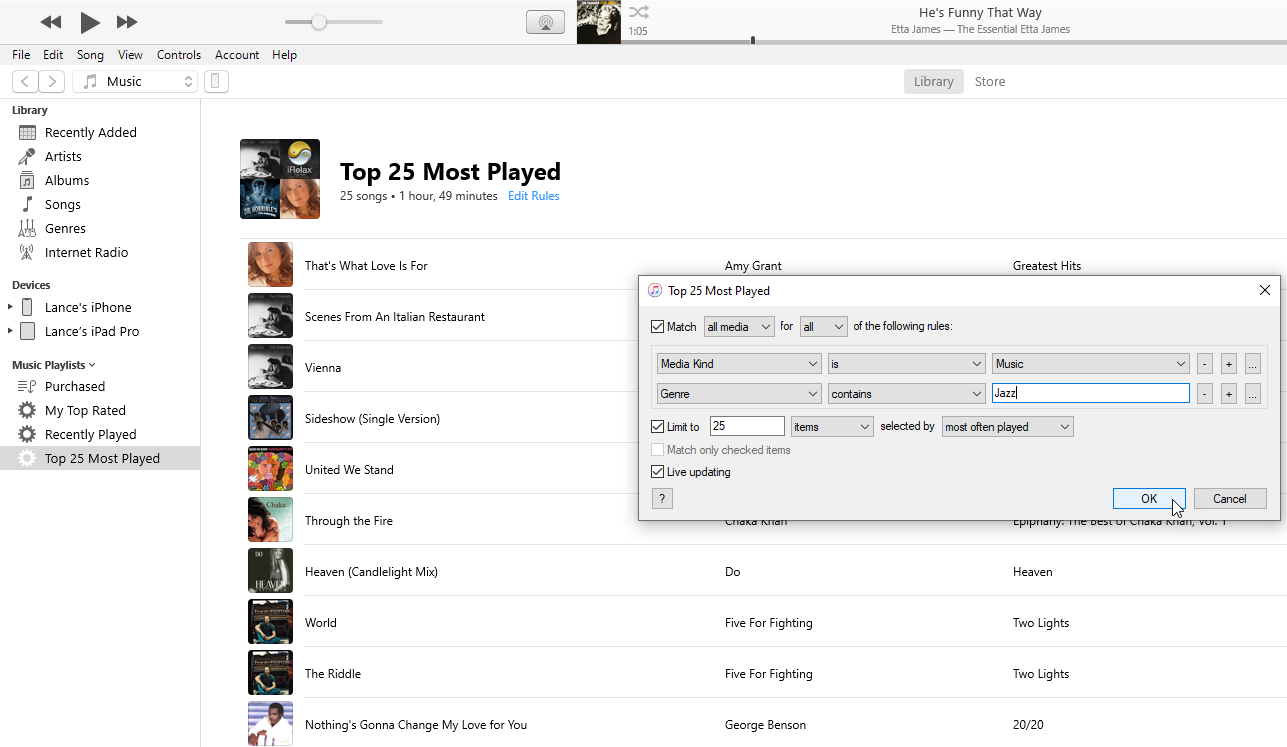Open the 'all' rules match dropdown
The image size is (1287, 747).
click(x=824, y=327)
